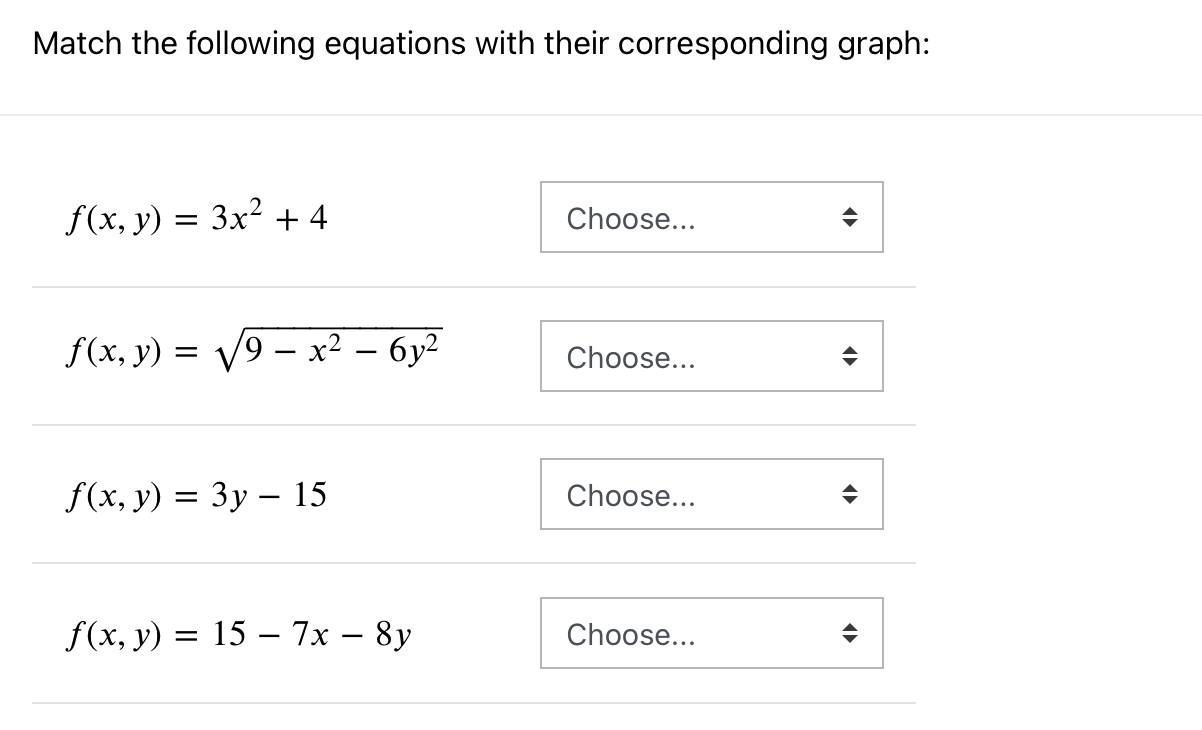Image resolution: width=1202 pixels, height=730 pixels.
Task: Select the Choose... text in the last row
Action: (630, 635)
